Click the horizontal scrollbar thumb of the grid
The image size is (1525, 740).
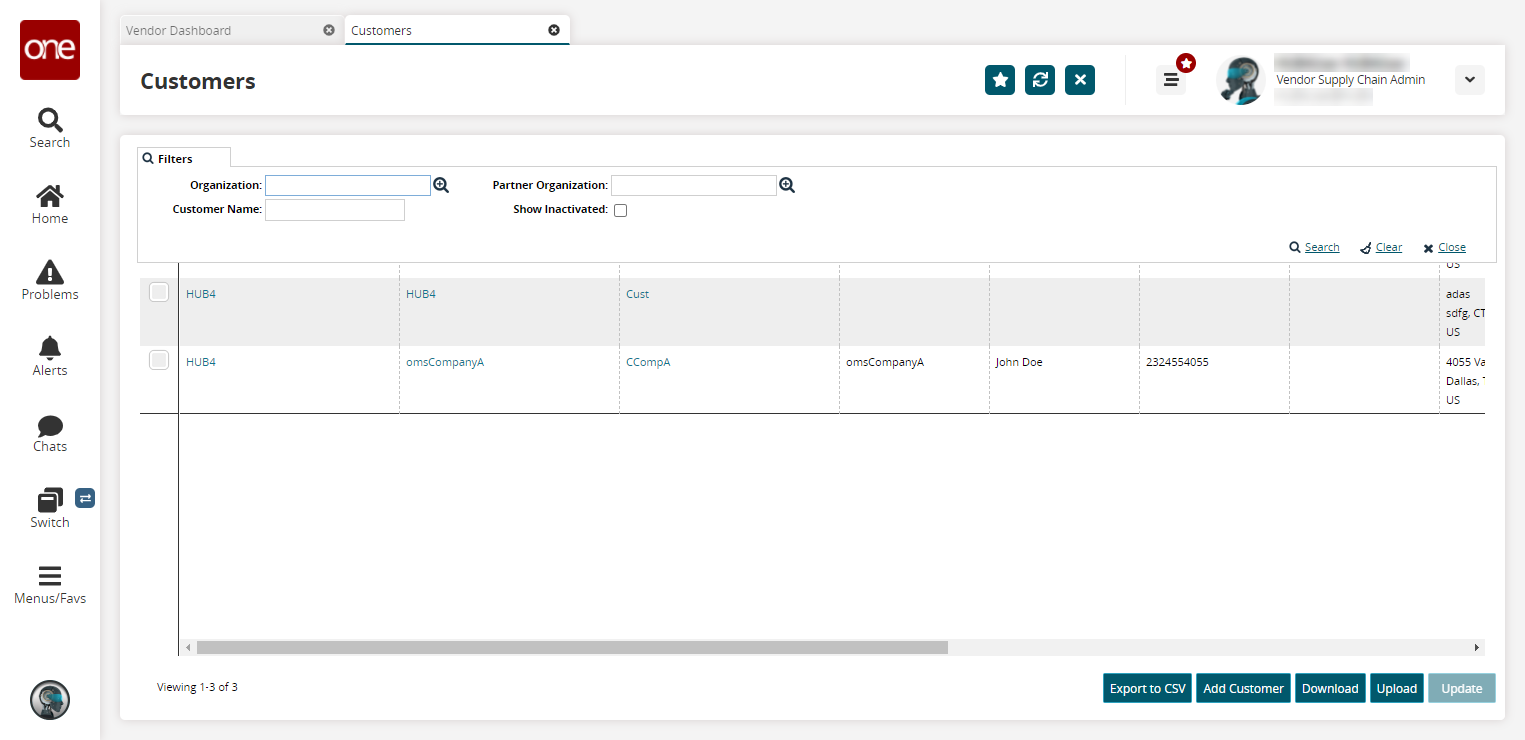point(572,648)
